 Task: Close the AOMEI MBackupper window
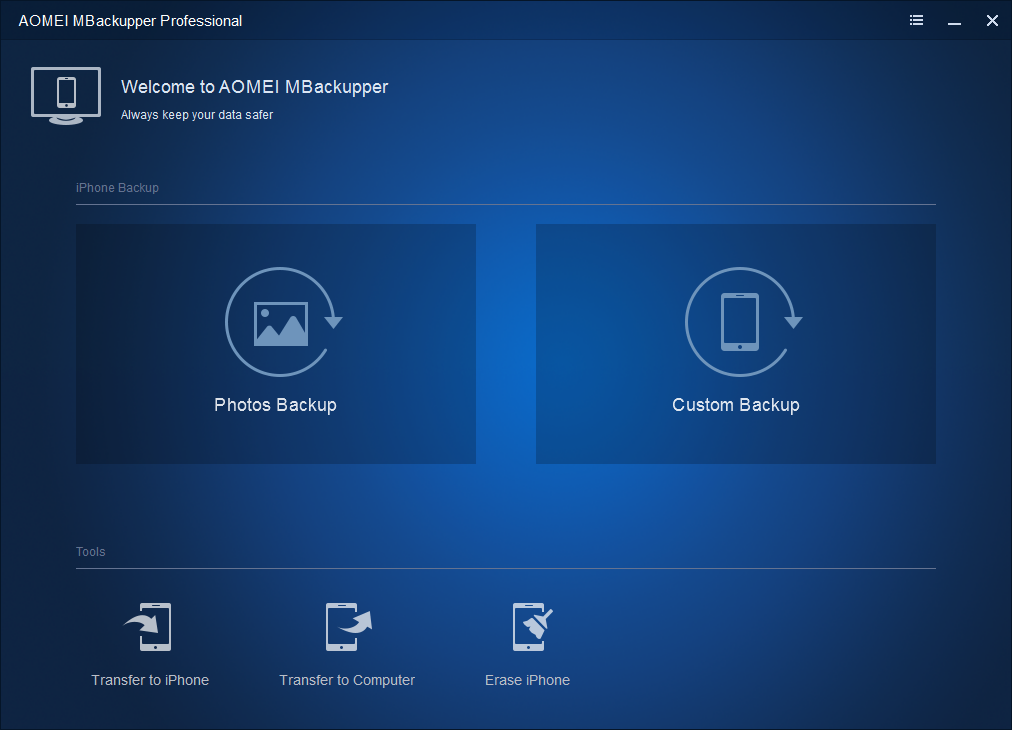(x=992, y=21)
